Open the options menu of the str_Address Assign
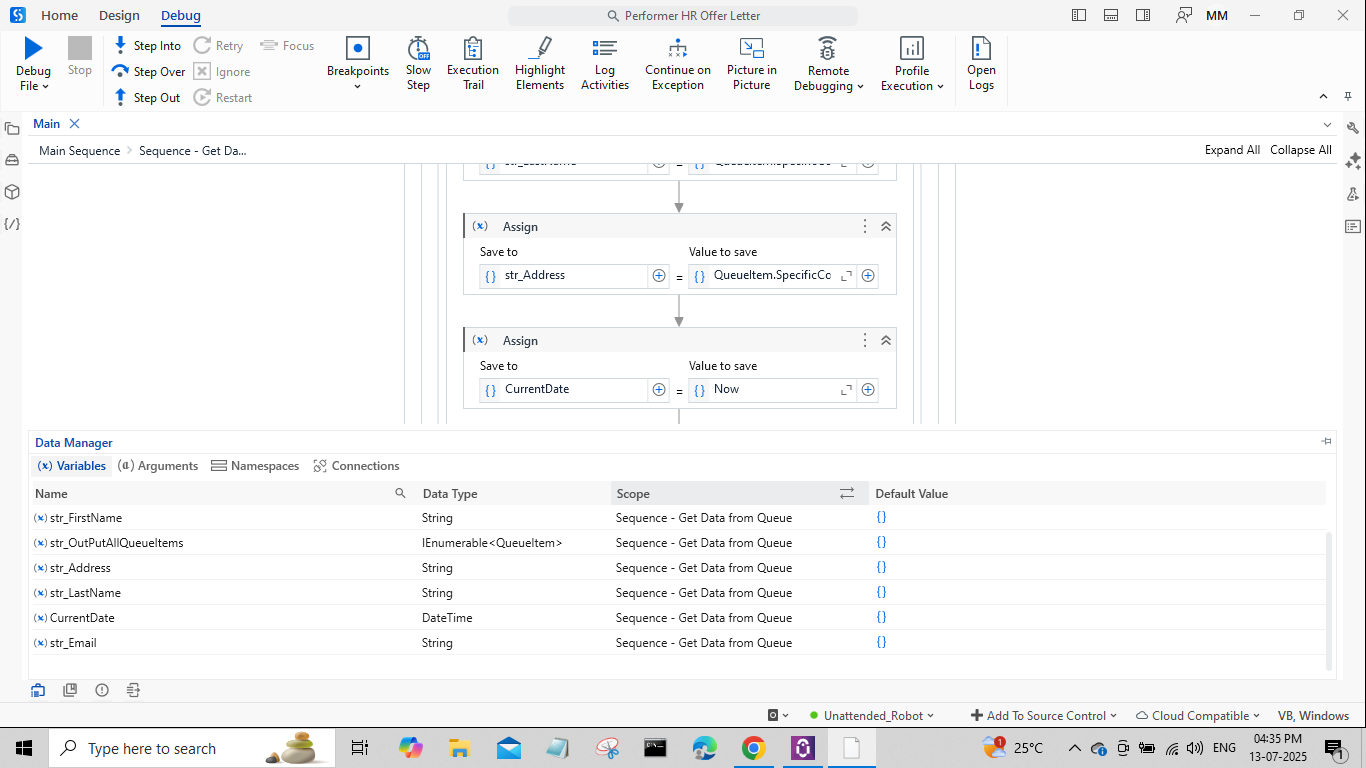Viewport: 1366px width, 768px height. 865,227
